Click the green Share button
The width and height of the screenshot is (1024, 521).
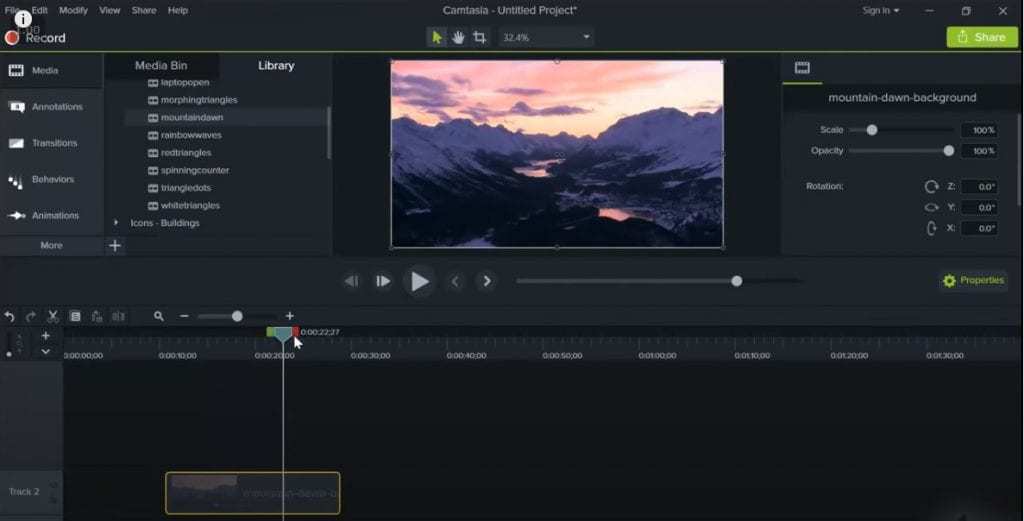(x=982, y=37)
